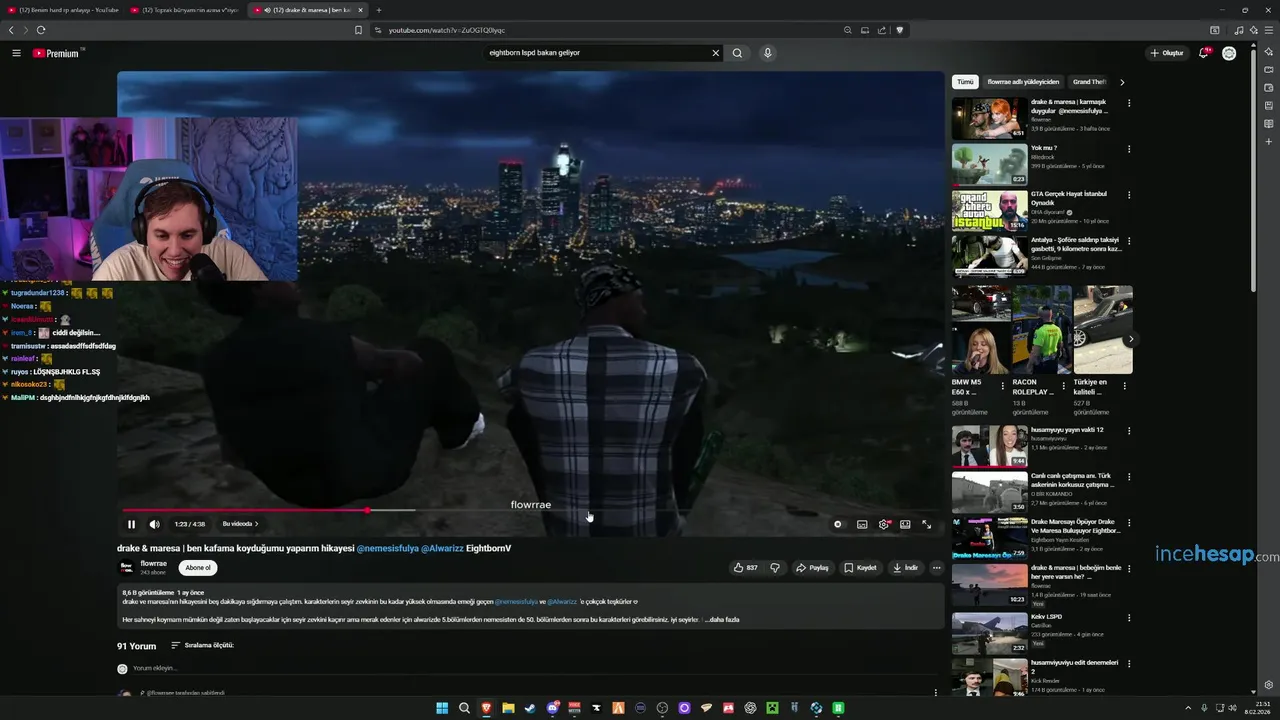Open options for husamvyuvyu yayın vakti 12
Viewport: 1280px width, 720px height.
tap(1129, 431)
